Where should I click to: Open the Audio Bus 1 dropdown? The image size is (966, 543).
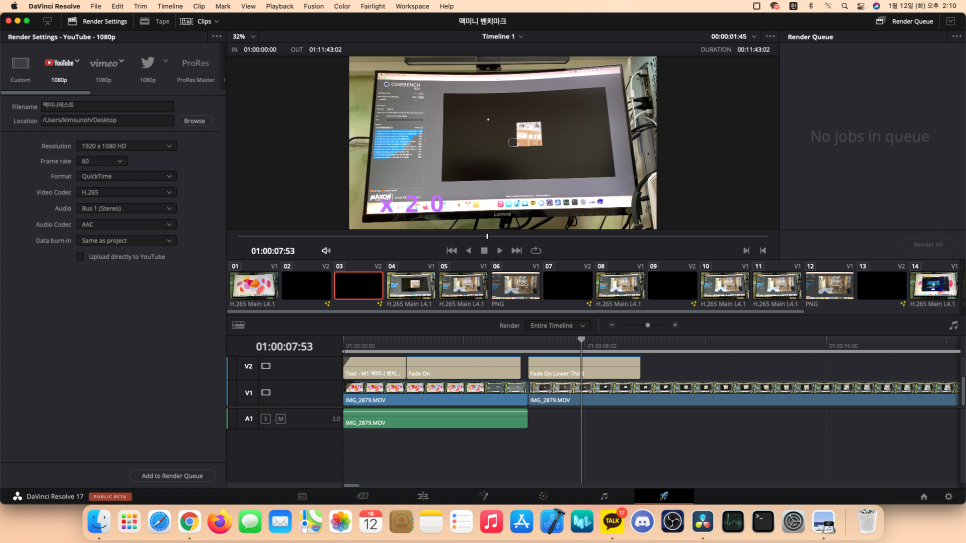click(x=126, y=208)
